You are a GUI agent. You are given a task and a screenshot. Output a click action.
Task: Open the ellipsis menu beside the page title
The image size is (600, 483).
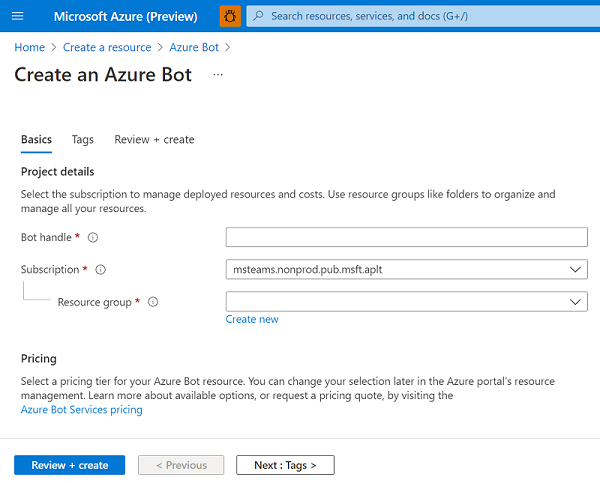(218, 75)
